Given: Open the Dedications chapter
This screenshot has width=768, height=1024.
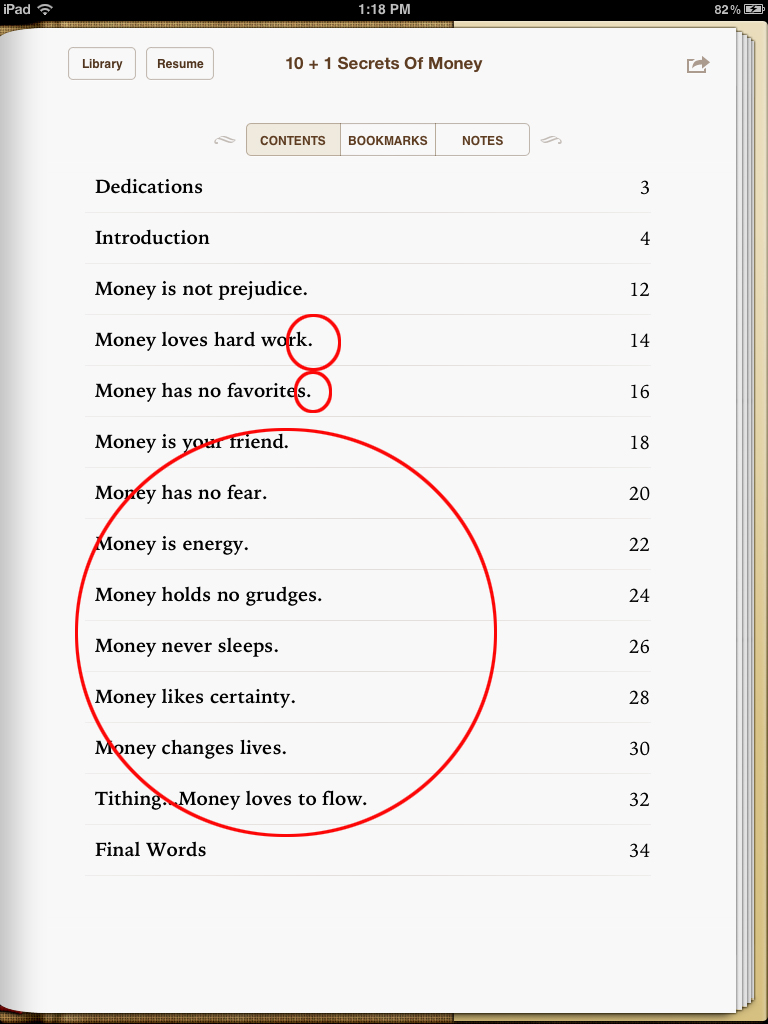Looking at the screenshot, I should tap(368, 187).
